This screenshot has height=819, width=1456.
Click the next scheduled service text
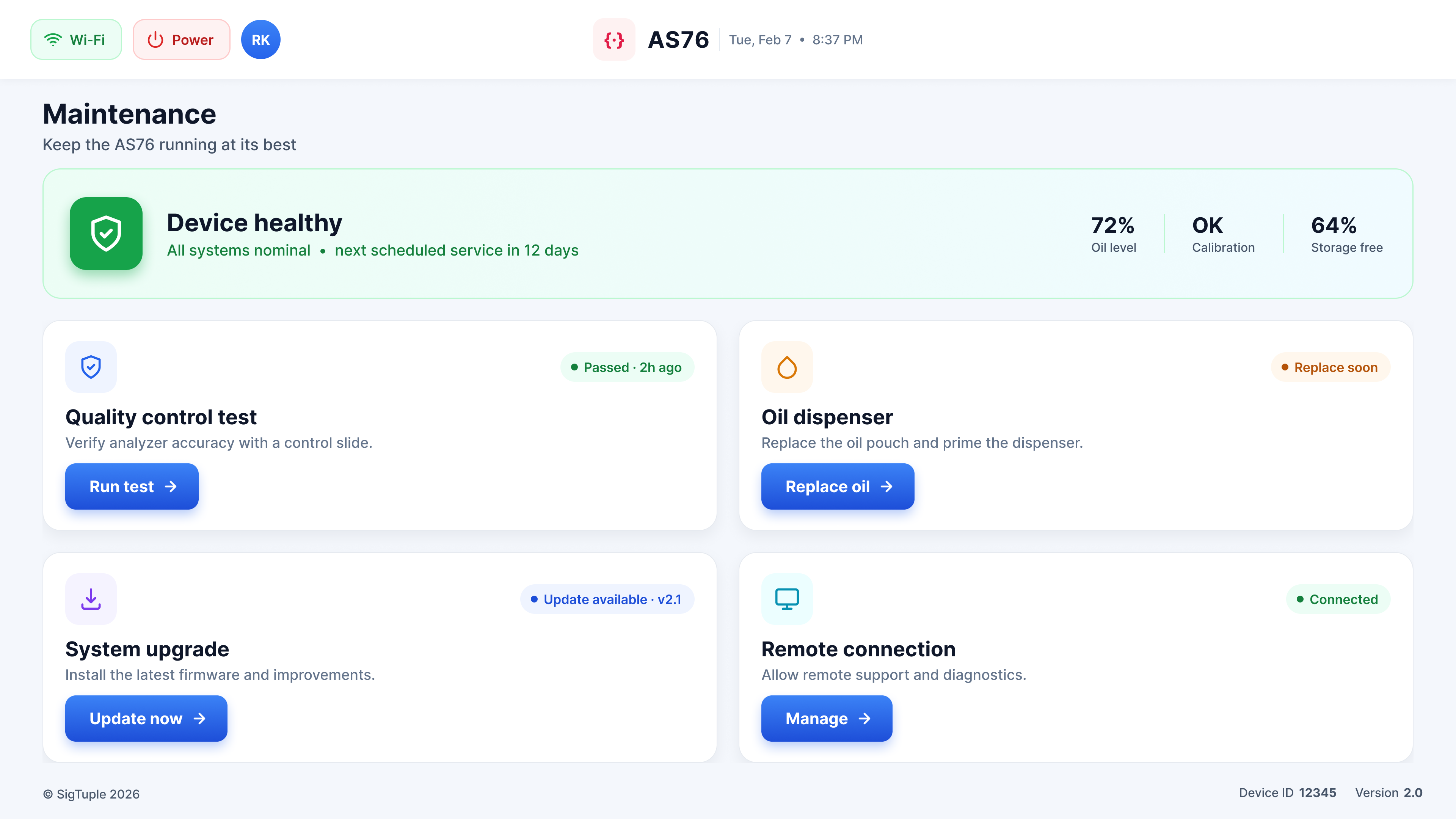(457, 250)
